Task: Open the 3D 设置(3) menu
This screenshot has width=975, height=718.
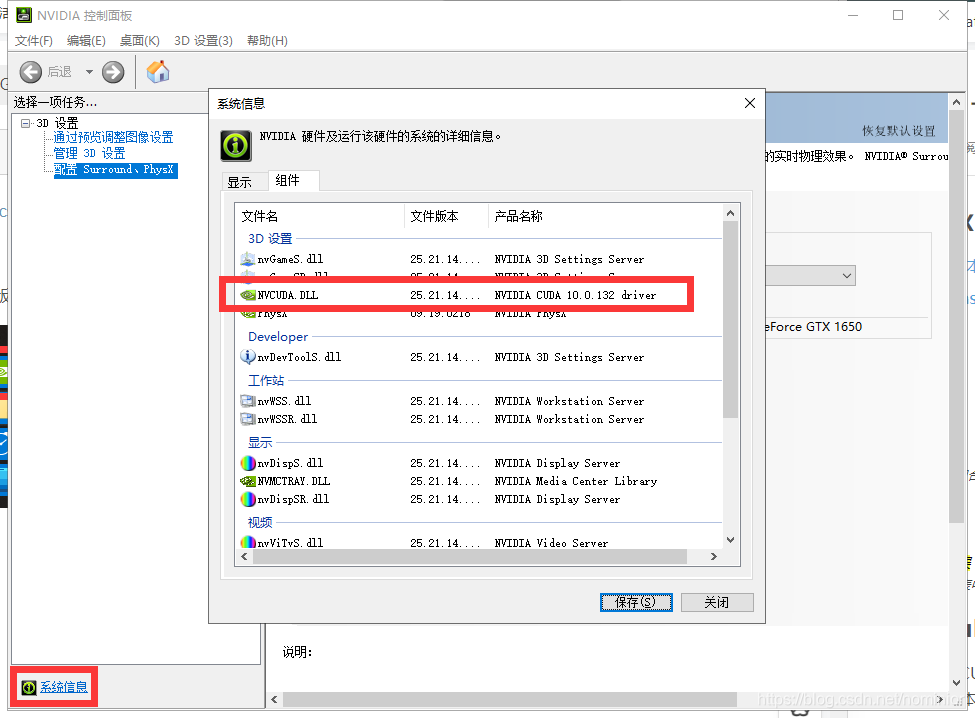Action: [x=203, y=40]
